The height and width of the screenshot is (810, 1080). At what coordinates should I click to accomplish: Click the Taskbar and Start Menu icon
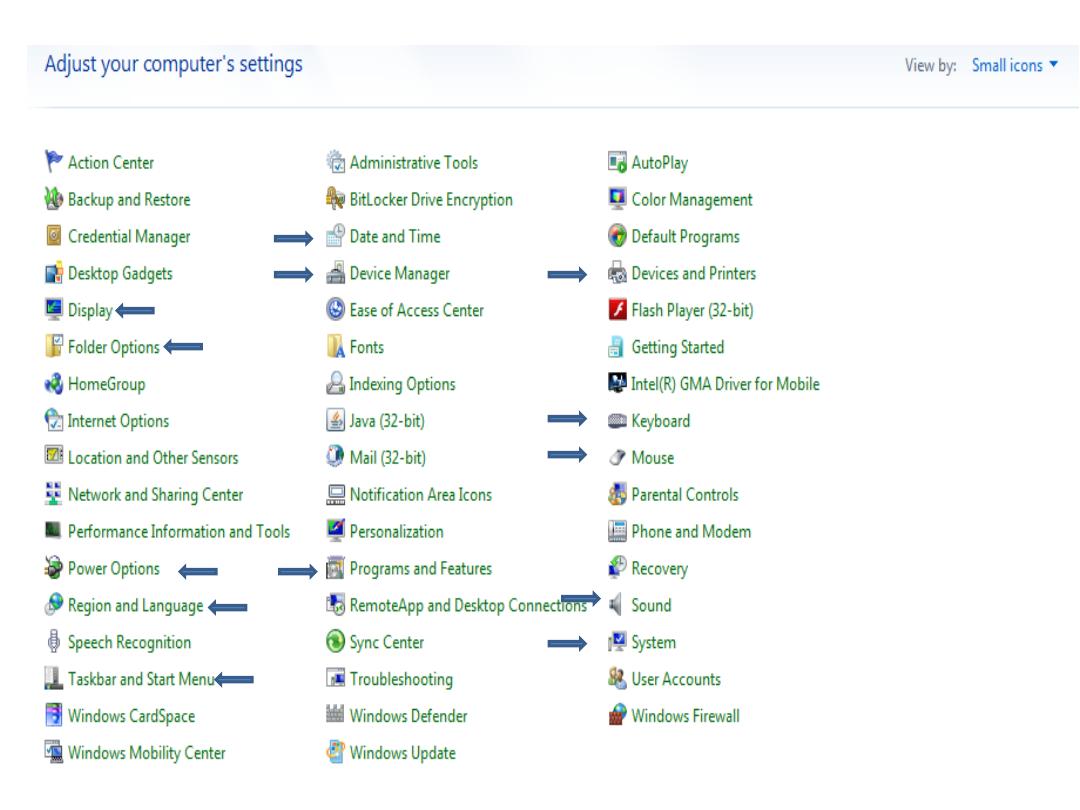53,678
